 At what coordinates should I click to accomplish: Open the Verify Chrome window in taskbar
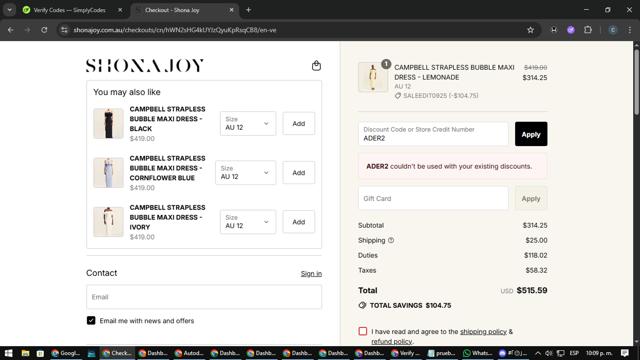[x=405, y=353]
